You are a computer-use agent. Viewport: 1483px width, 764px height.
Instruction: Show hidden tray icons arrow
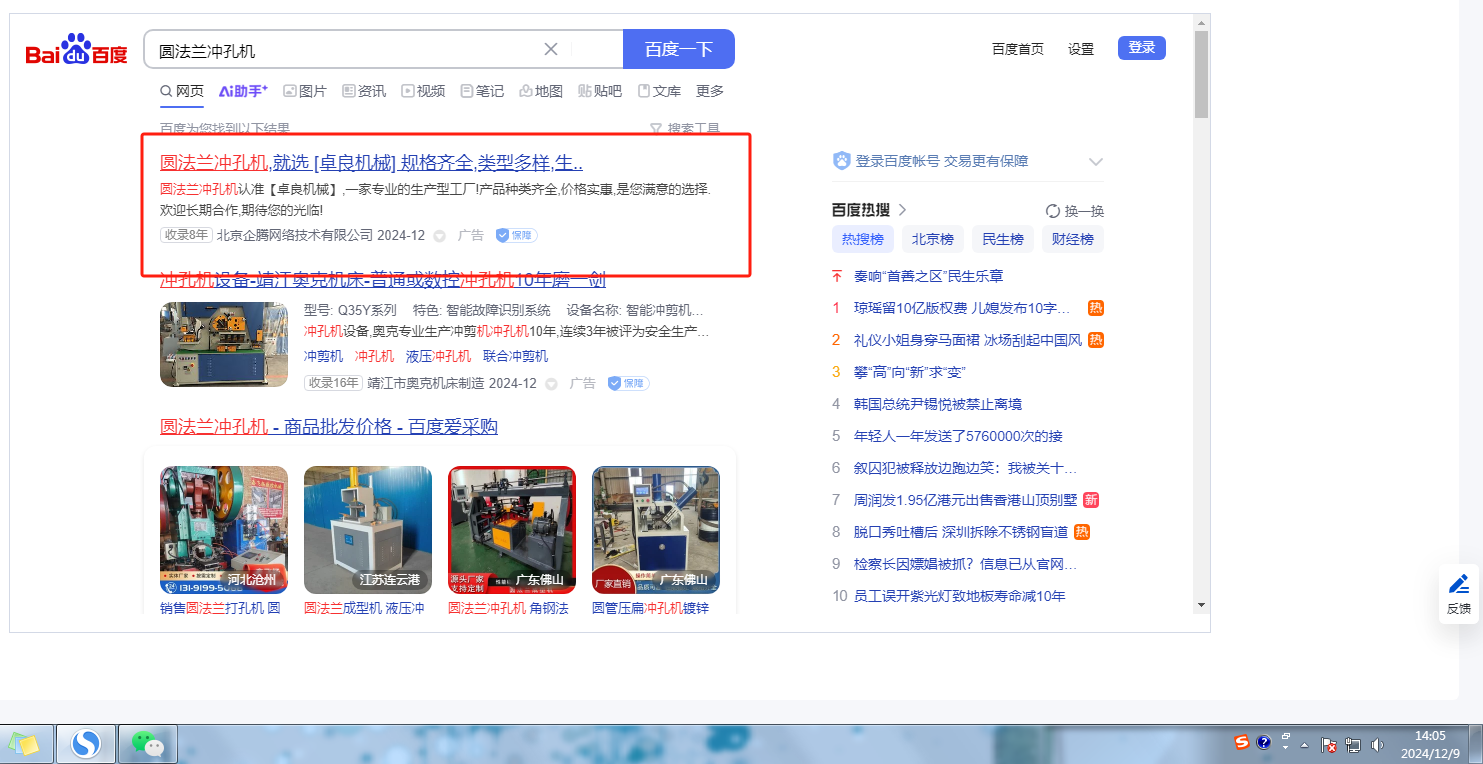(x=1304, y=745)
